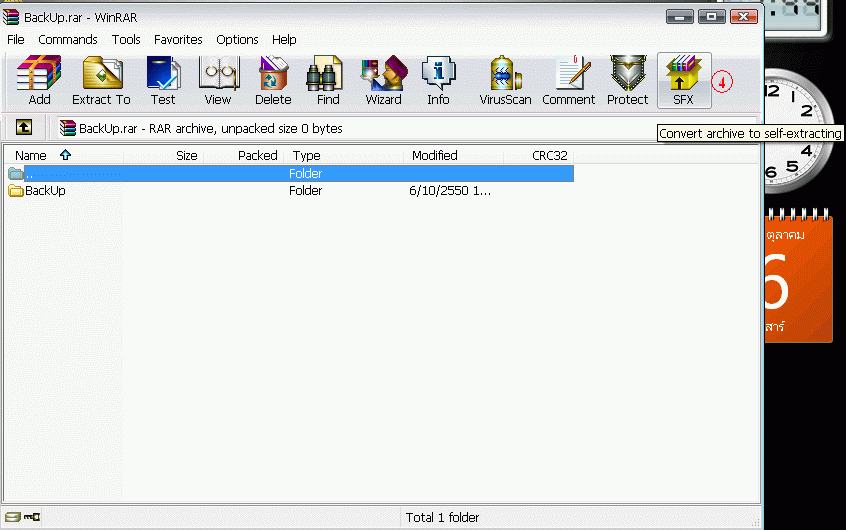Click the Extract To toolbar icon
The height and width of the screenshot is (530, 846).
[101, 81]
